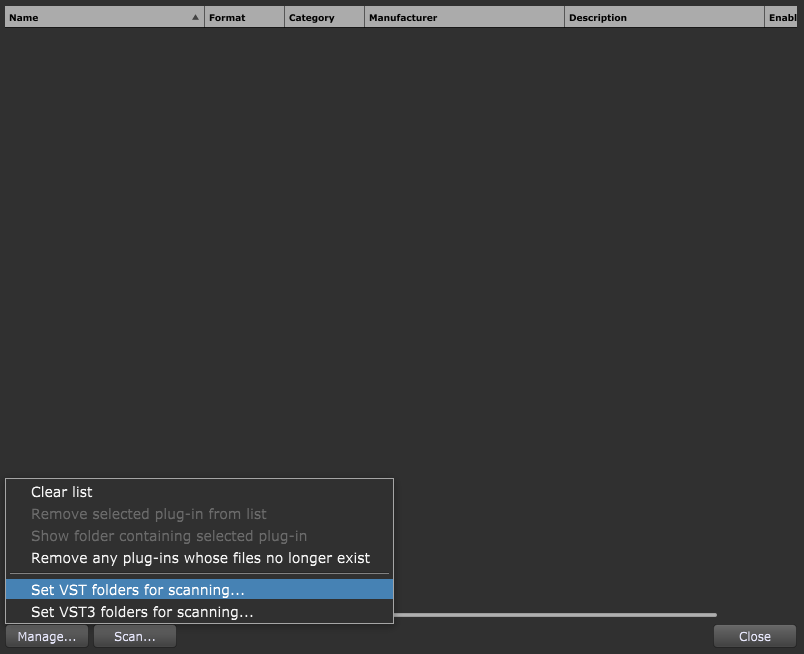Sort the list by Category column
This screenshot has height=654, width=804.
324,17
